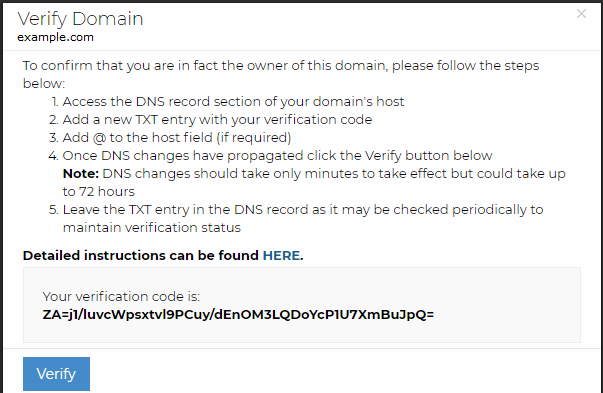603x393 pixels.
Task: Click the Verify Domain dialog title
Action: pyautogui.click(x=80, y=18)
